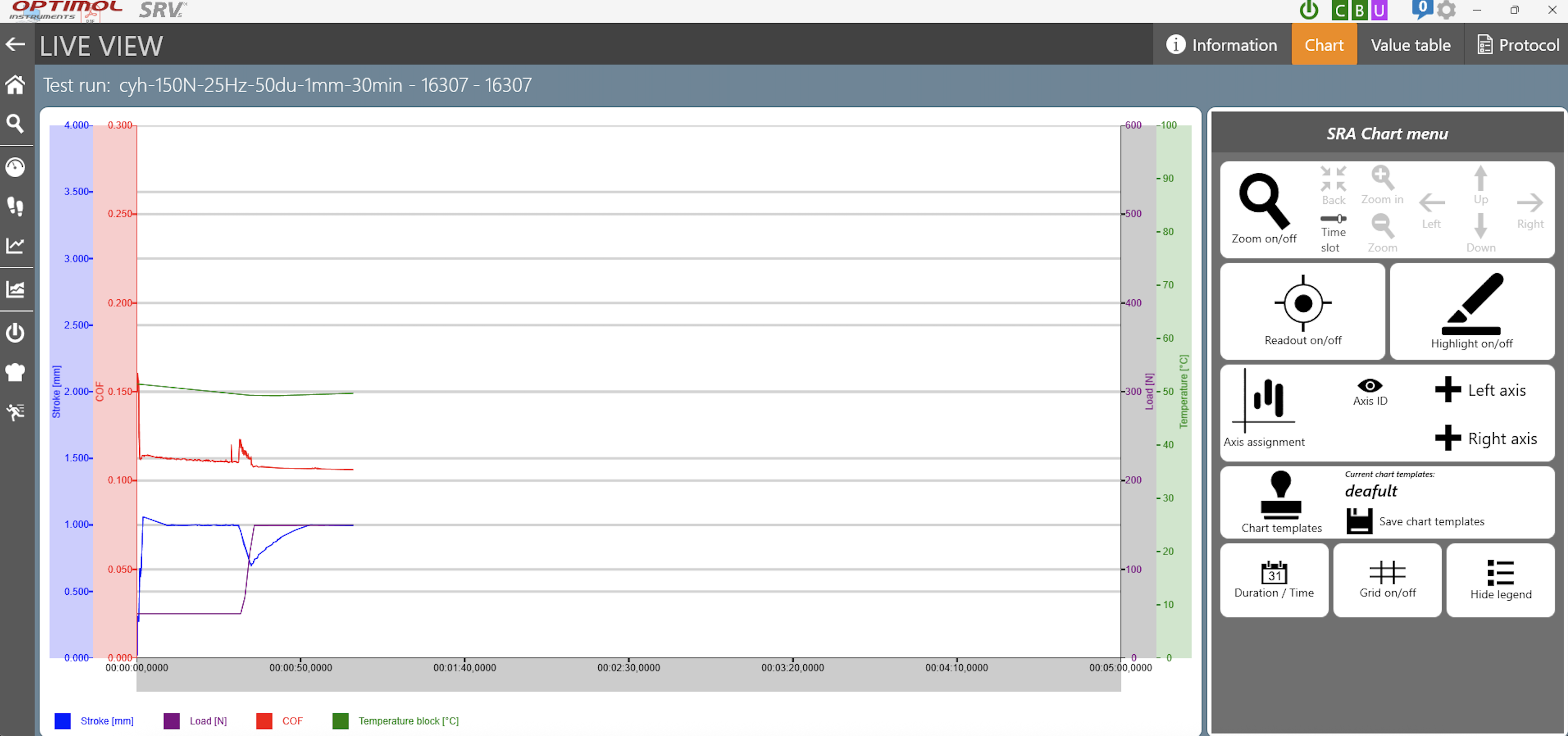
Task: Click the footsteps sidebar icon
Action: coord(15,206)
